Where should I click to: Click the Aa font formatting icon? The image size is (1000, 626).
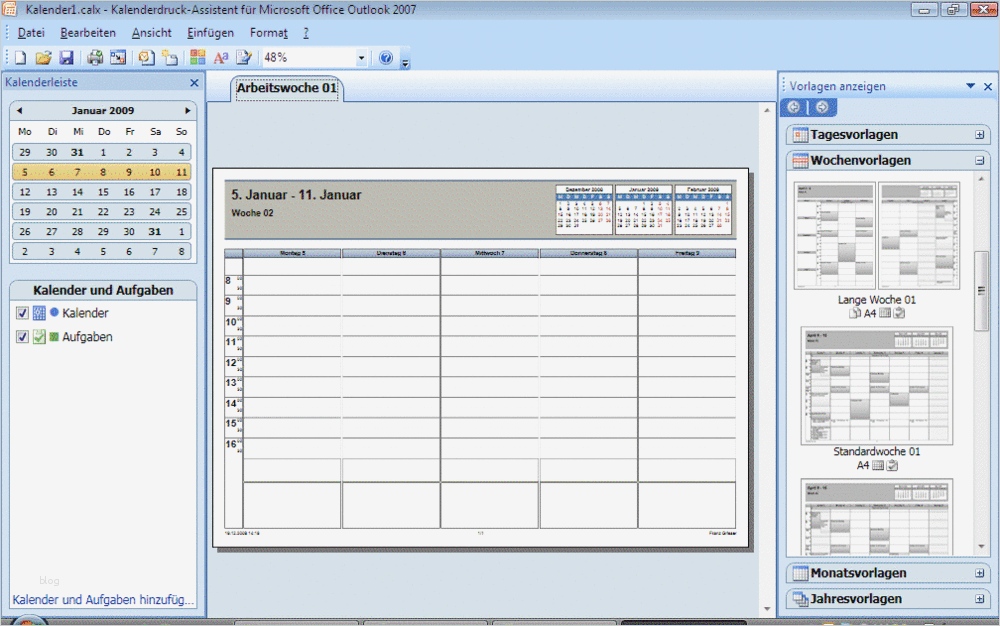click(x=219, y=57)
